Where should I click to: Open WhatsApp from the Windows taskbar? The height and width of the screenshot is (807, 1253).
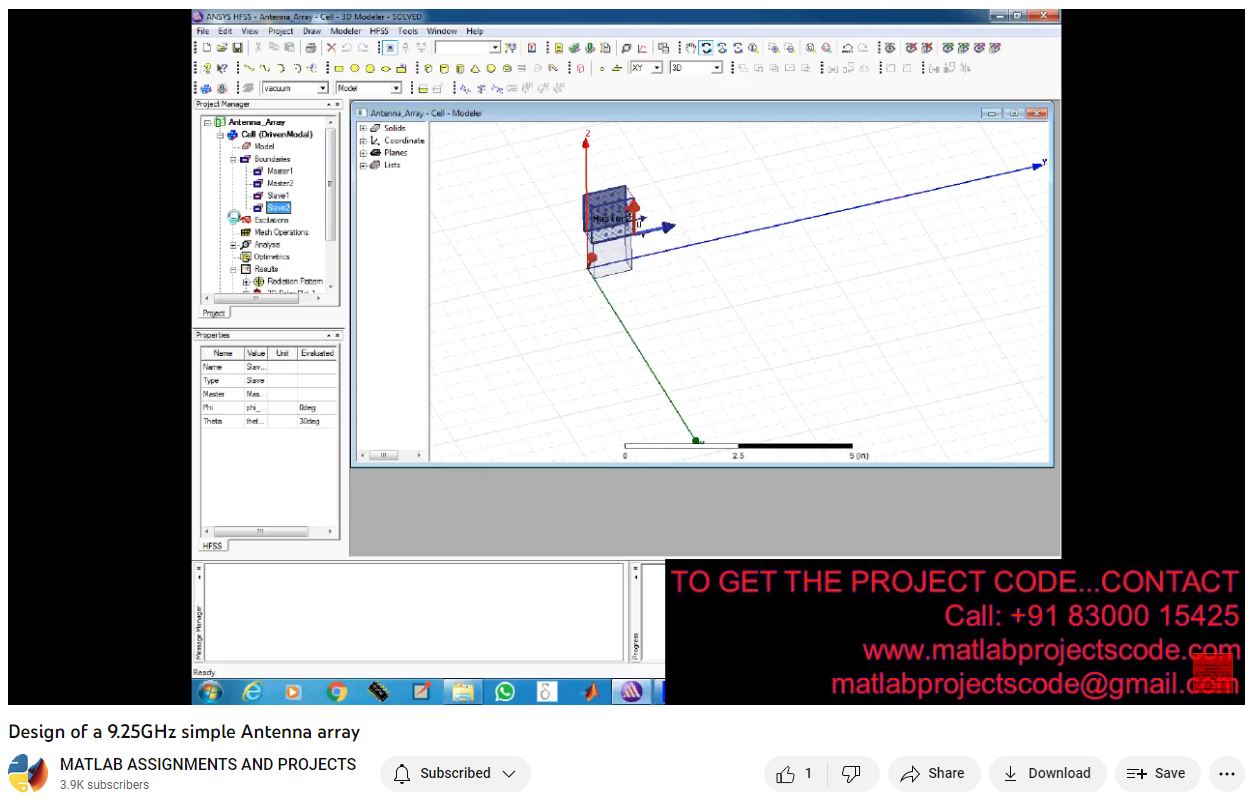[505, 691]
